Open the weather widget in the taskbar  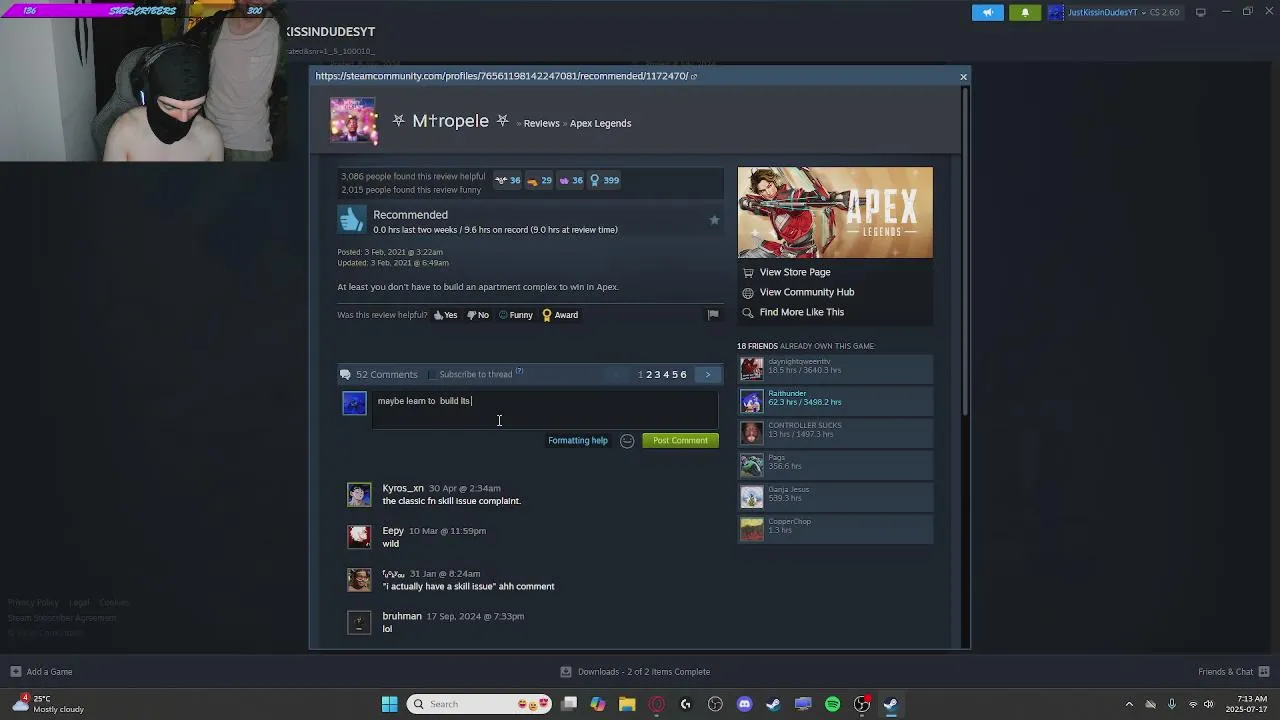[x=50, y=704]
